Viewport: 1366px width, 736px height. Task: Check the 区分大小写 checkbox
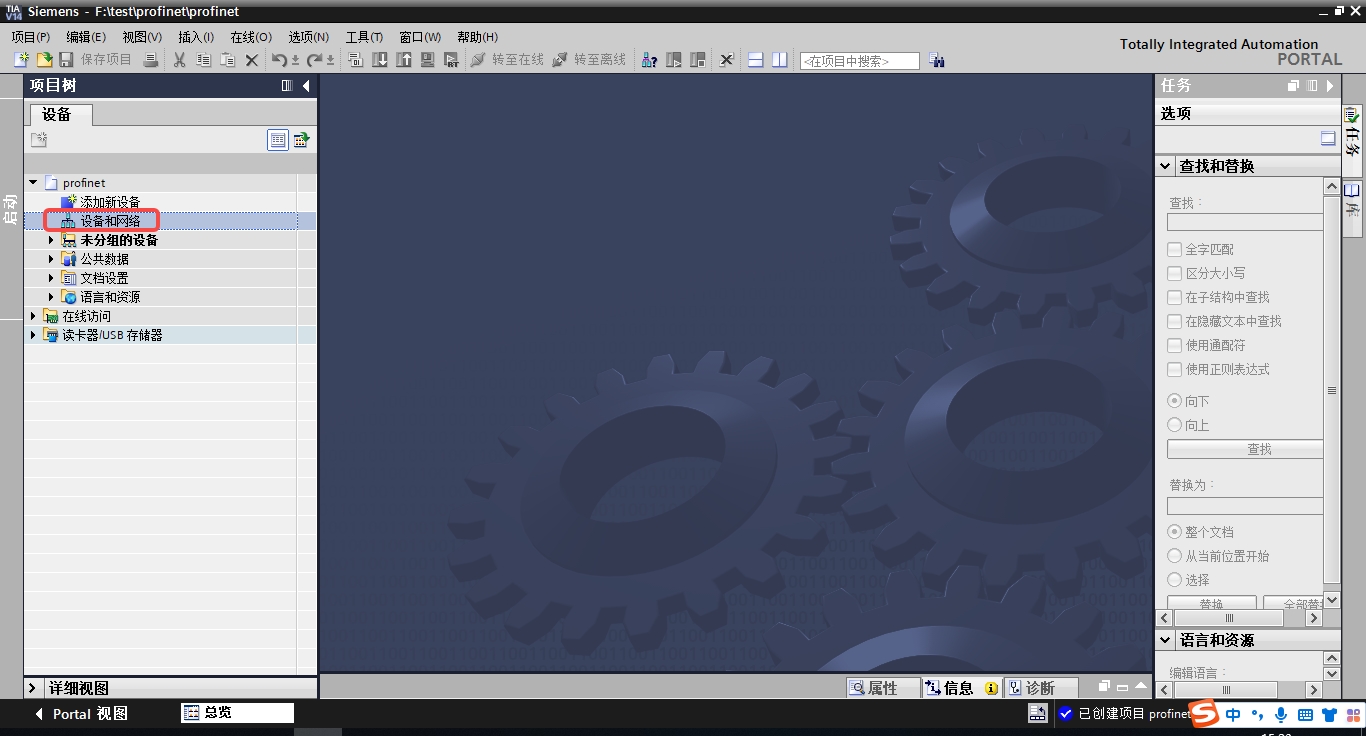pos(1175,273)
